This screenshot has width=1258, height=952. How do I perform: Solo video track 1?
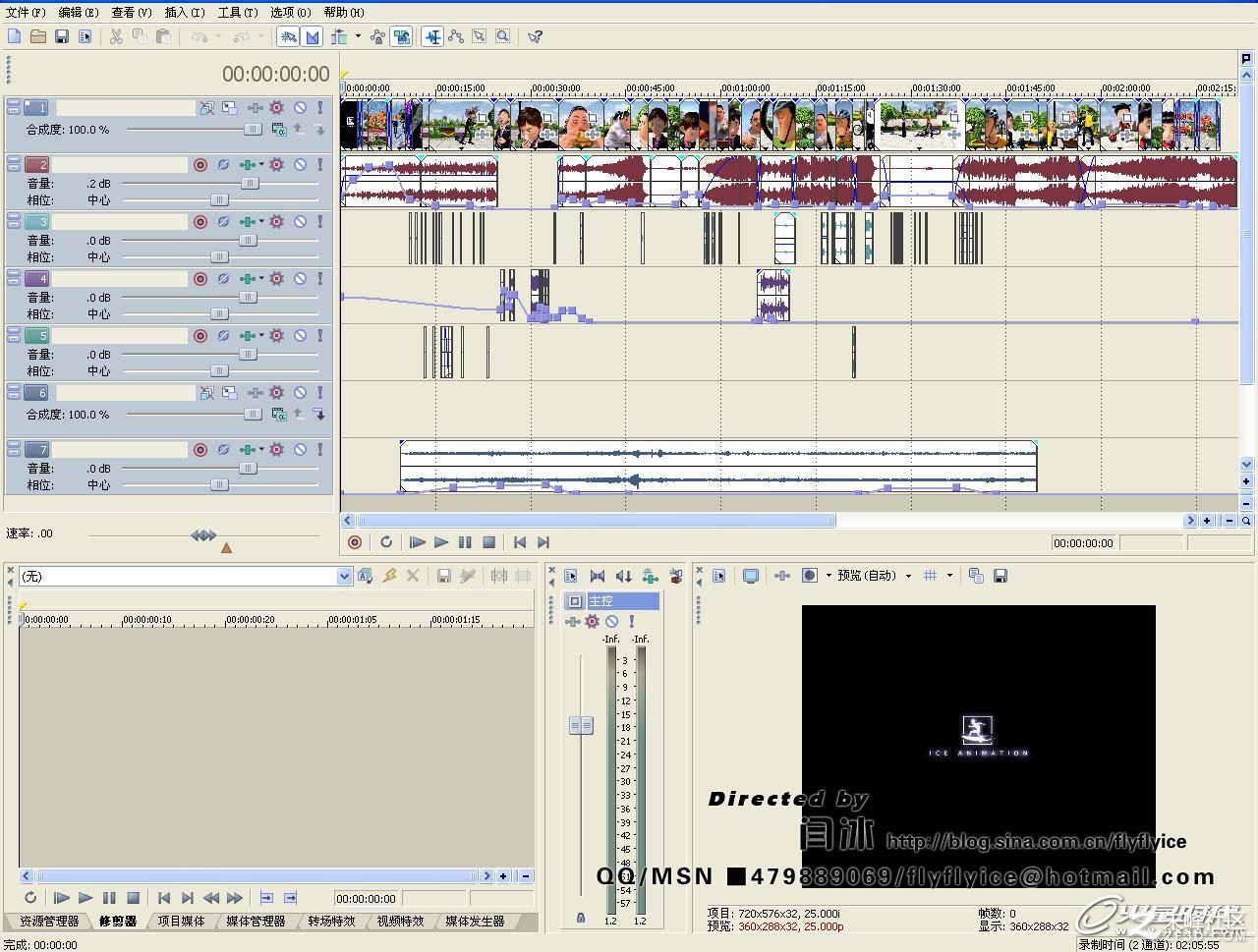[320, 108]
